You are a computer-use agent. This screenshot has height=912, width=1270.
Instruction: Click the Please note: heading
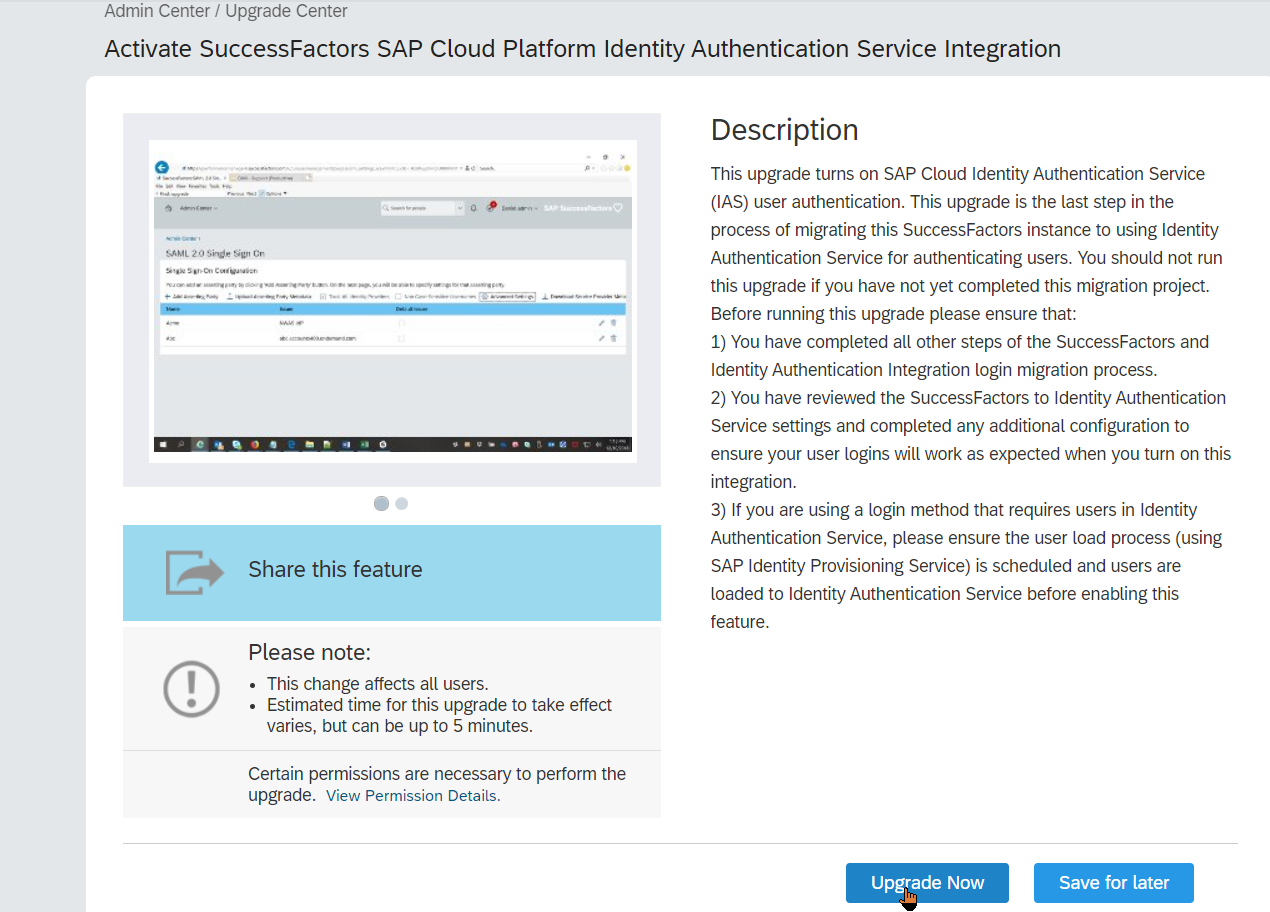(x=309, y=653)
